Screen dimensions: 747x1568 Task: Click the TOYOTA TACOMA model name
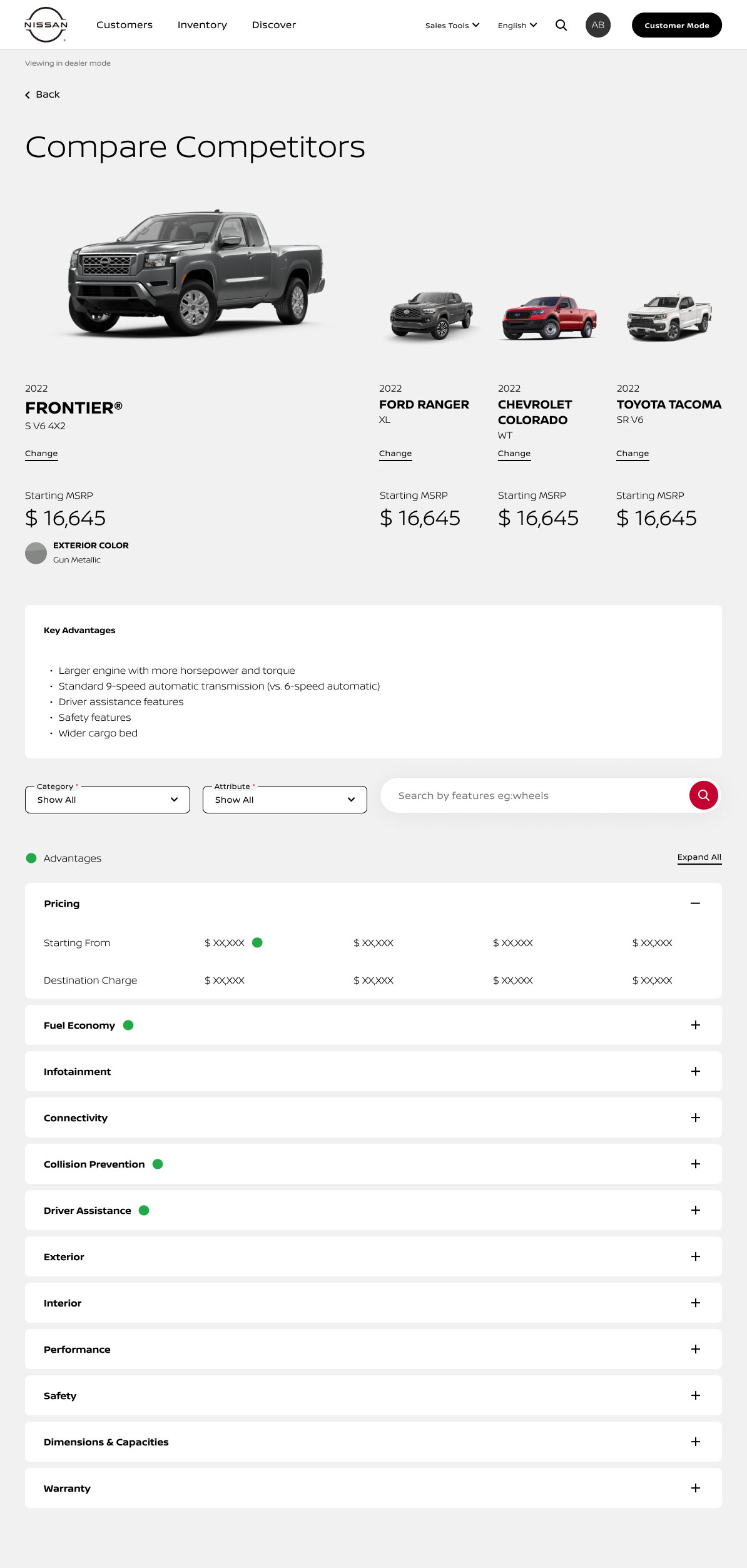(x=669, y=405)
